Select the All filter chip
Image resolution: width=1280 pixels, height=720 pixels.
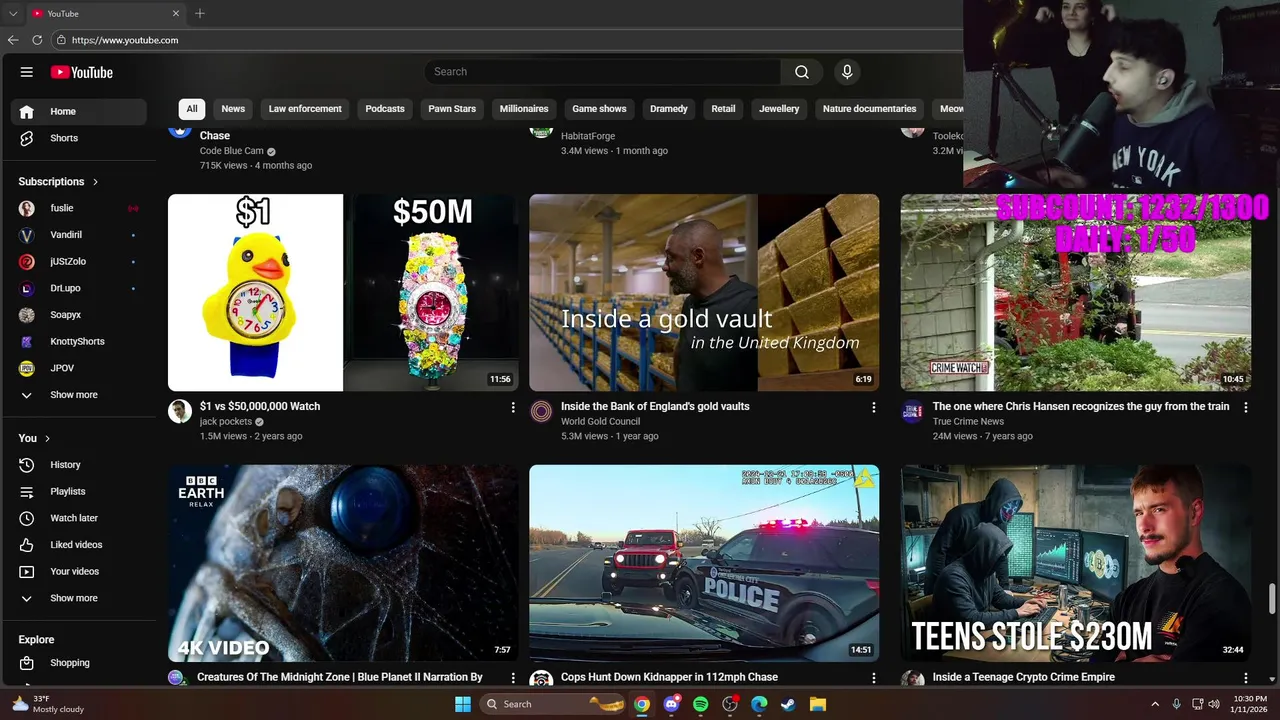(x=192, y=109)
